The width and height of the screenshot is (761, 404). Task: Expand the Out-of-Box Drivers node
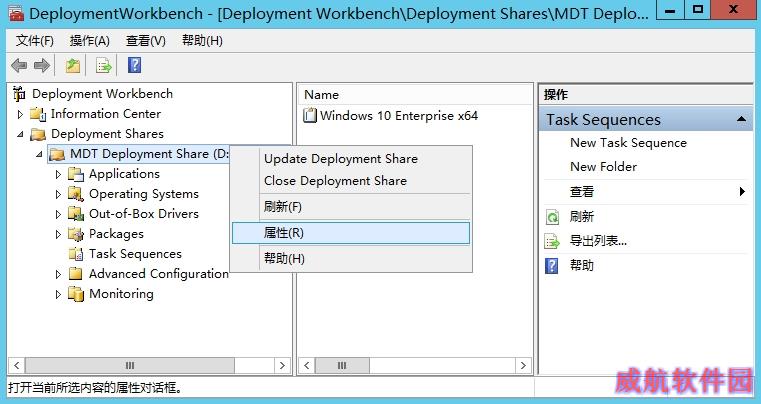[58, 214]
